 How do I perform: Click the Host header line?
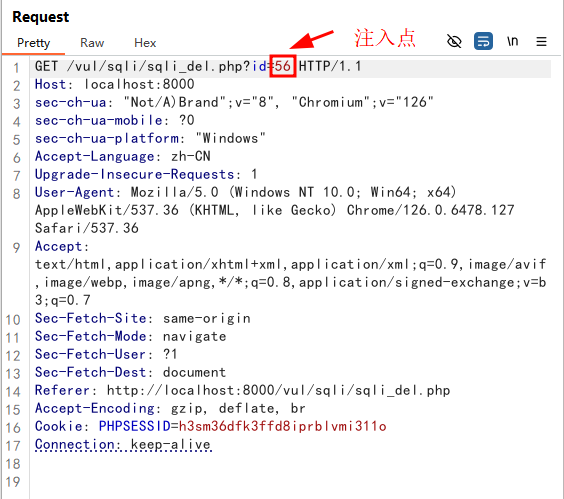click(114, 85)
